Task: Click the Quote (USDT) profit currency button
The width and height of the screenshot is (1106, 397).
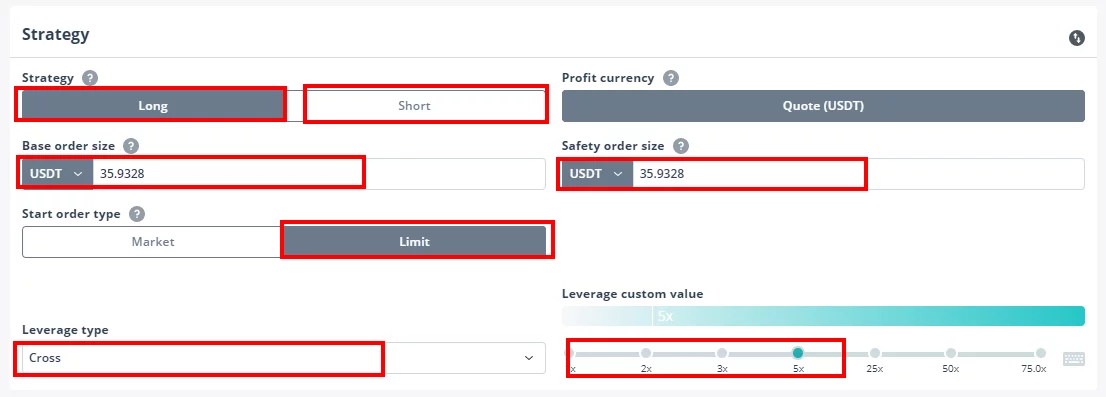Action: click(823, 106)
